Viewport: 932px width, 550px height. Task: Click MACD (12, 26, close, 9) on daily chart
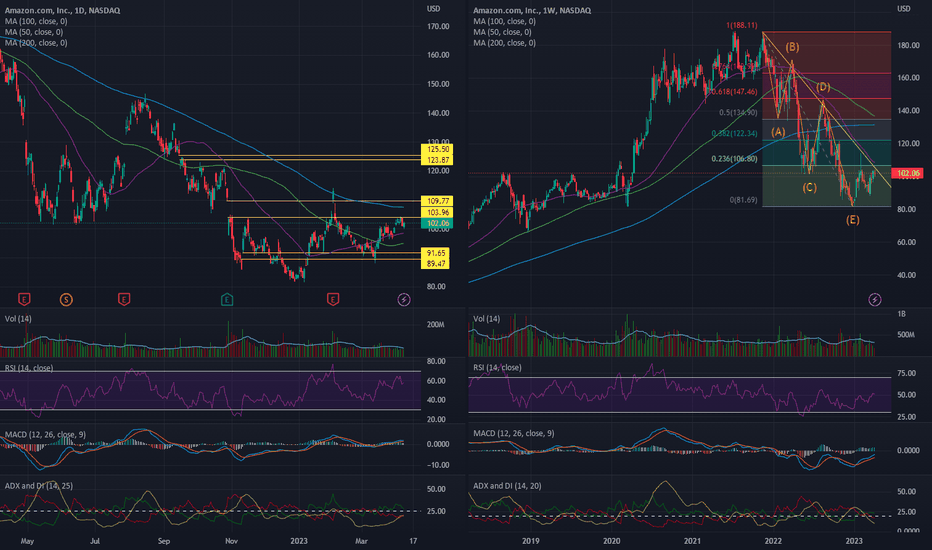point(45,435)
